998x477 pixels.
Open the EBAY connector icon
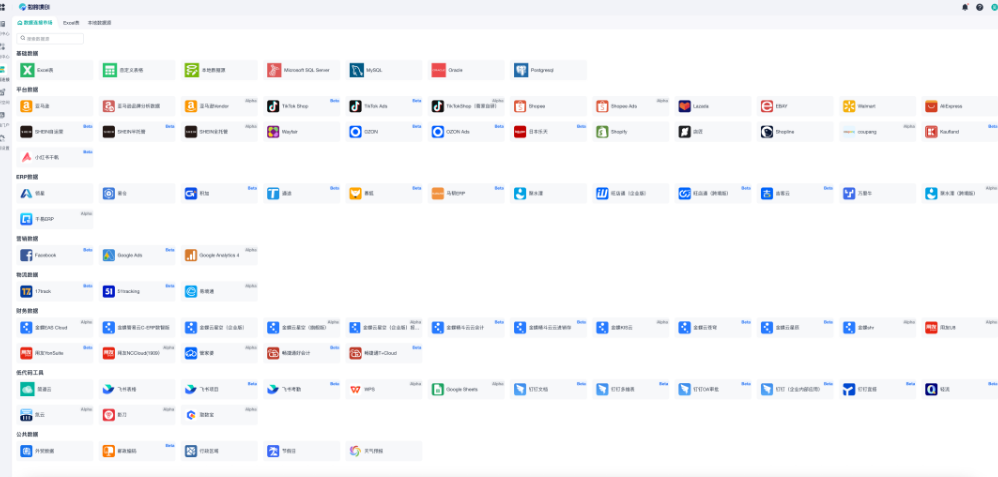point(767,106)
